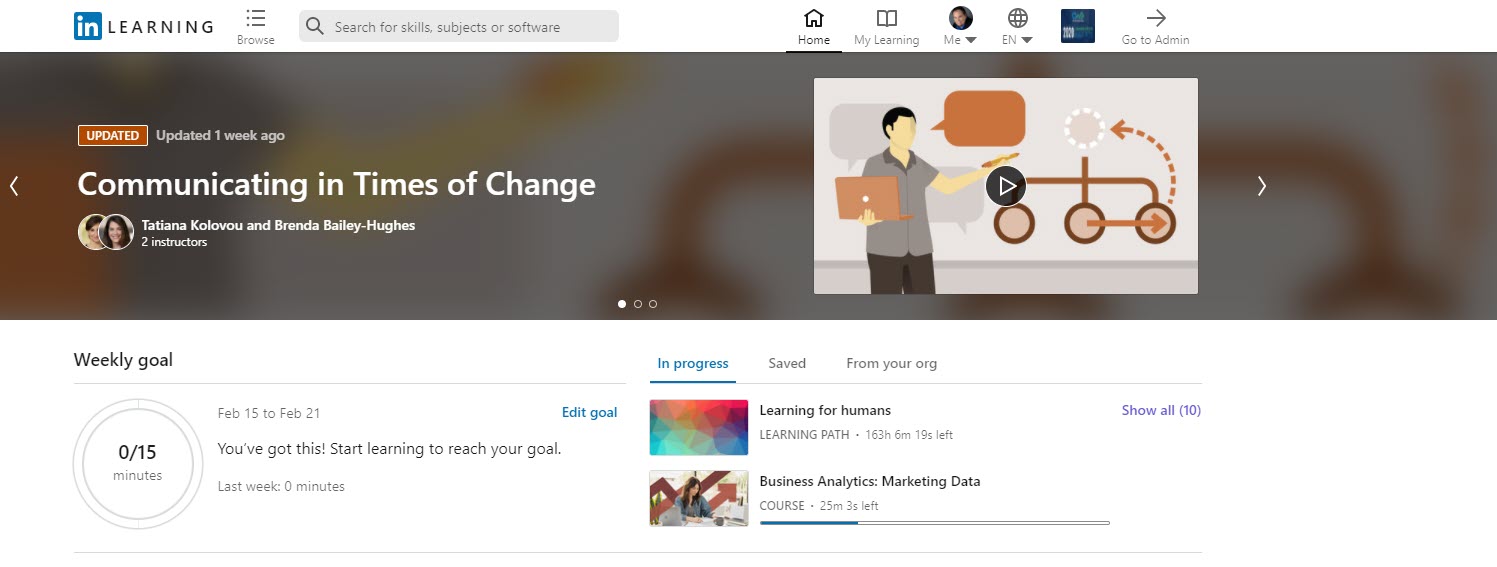Image resolution: width=1497 pixels, height=567 pixels.
Task: Select the second carousel dot indicator
Action: click(x=638, y=304)
